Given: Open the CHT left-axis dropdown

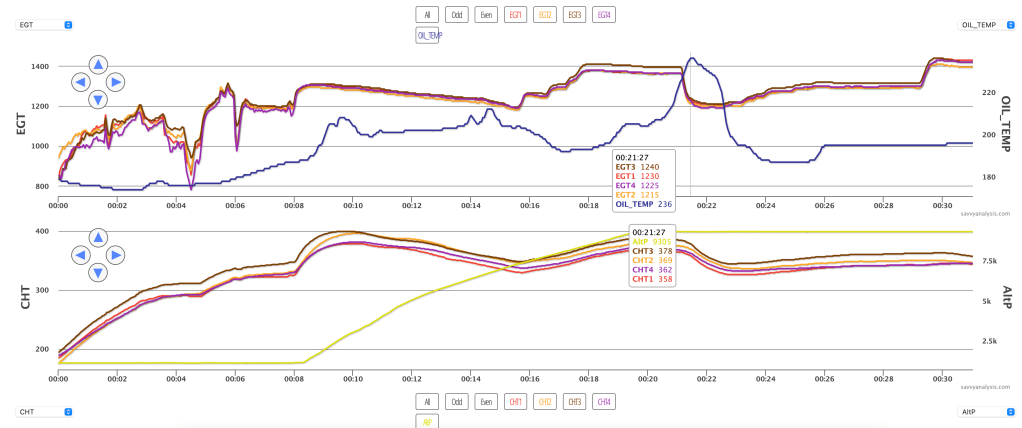Looking at the screenshot, I should point(45,411).
